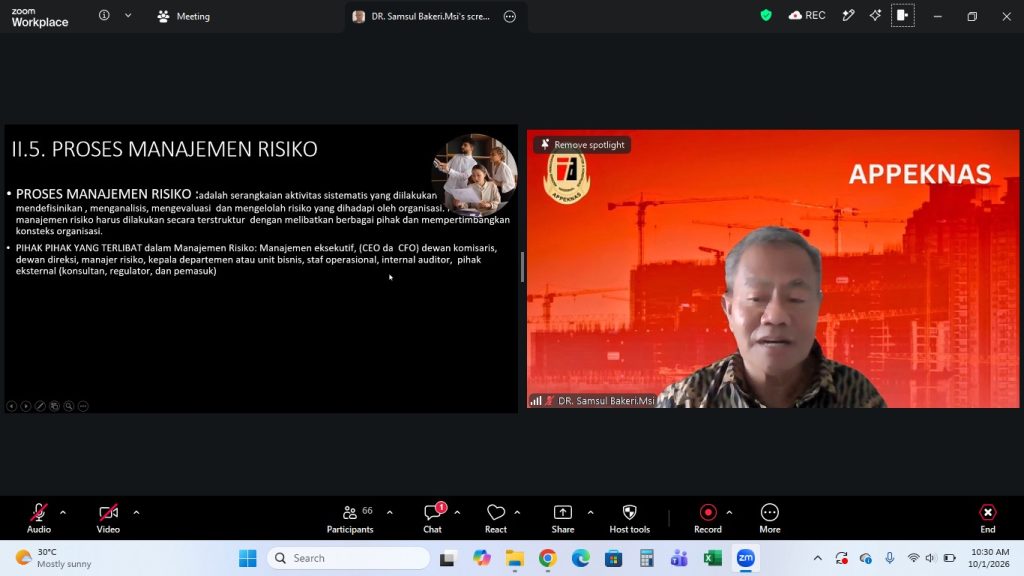Open the Meeting menu at top
This screenshot has height=576, width=1024.
[x=184, y=16]
